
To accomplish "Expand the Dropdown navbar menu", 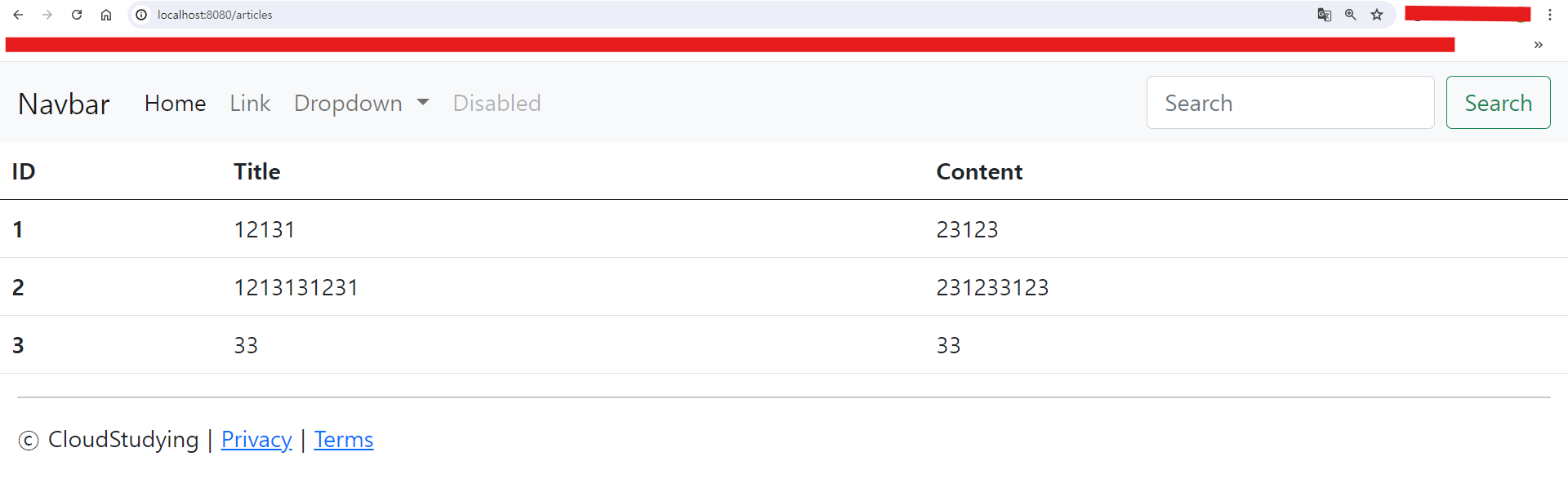I will pos(361,103).
